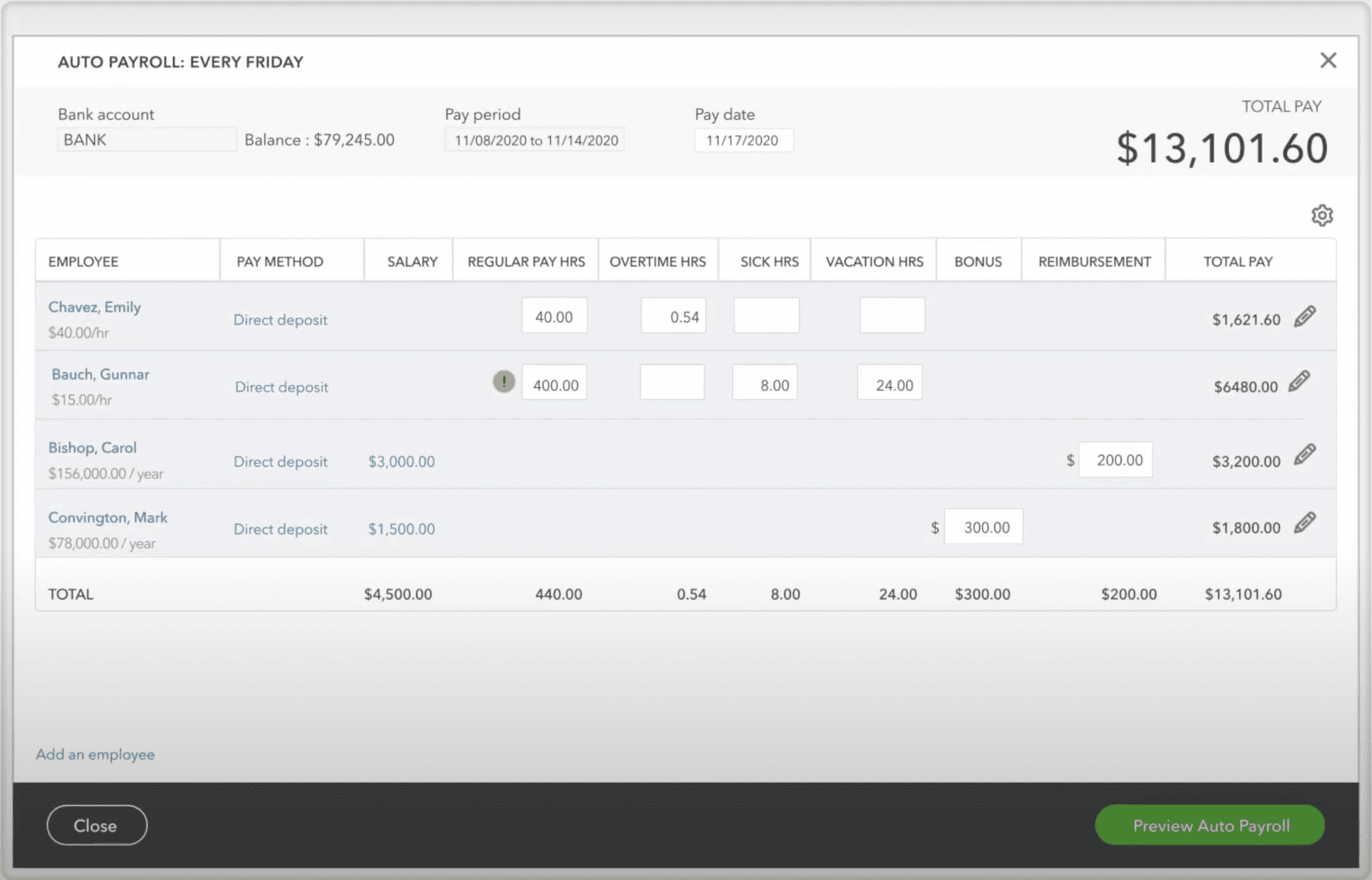
Task: Open Carol Bishop's employee profile
Action: (92, 447)
